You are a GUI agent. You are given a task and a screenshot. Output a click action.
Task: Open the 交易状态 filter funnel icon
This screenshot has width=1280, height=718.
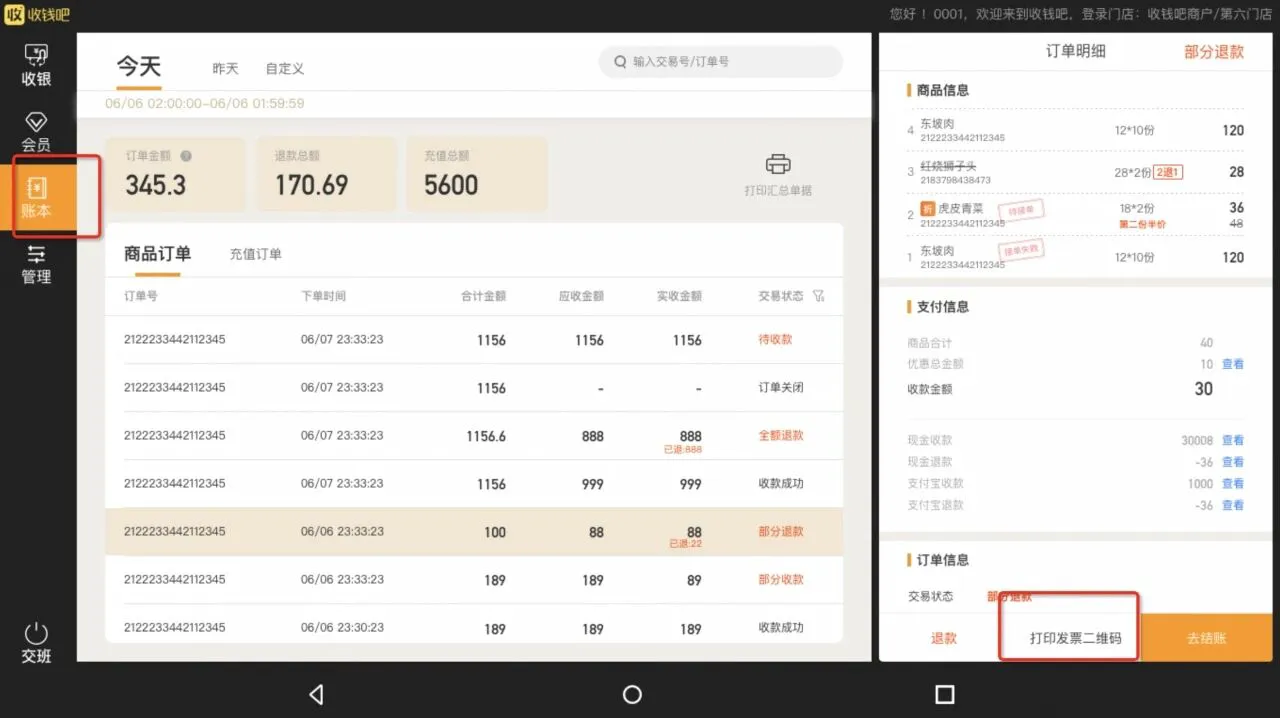point(819,296)
